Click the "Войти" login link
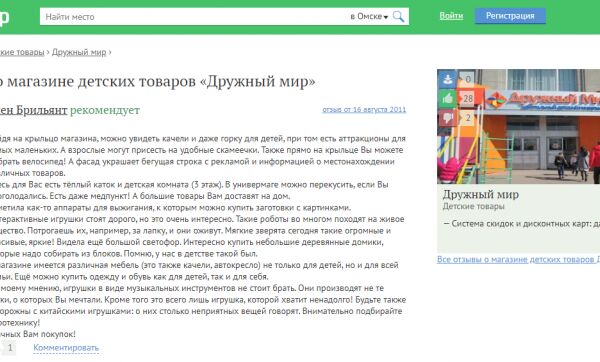This screenshot has height=362, width=600. (x=451, y=16)
